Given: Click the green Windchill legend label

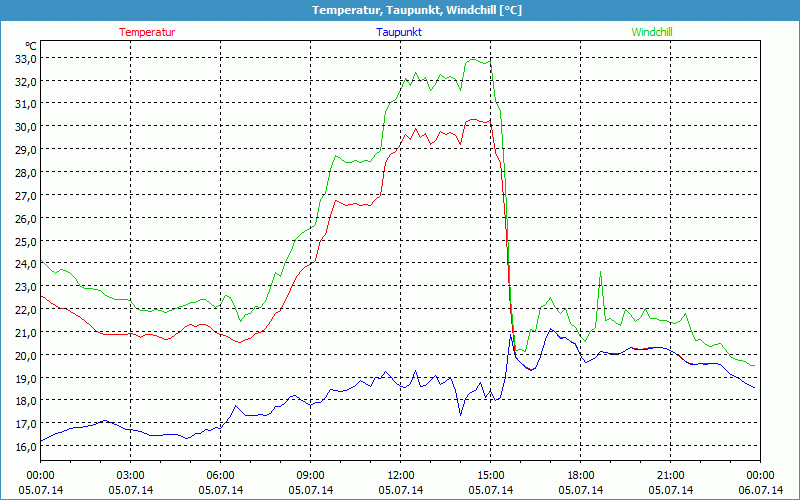Looking at the screenshot, I should (x=652, y=32).
